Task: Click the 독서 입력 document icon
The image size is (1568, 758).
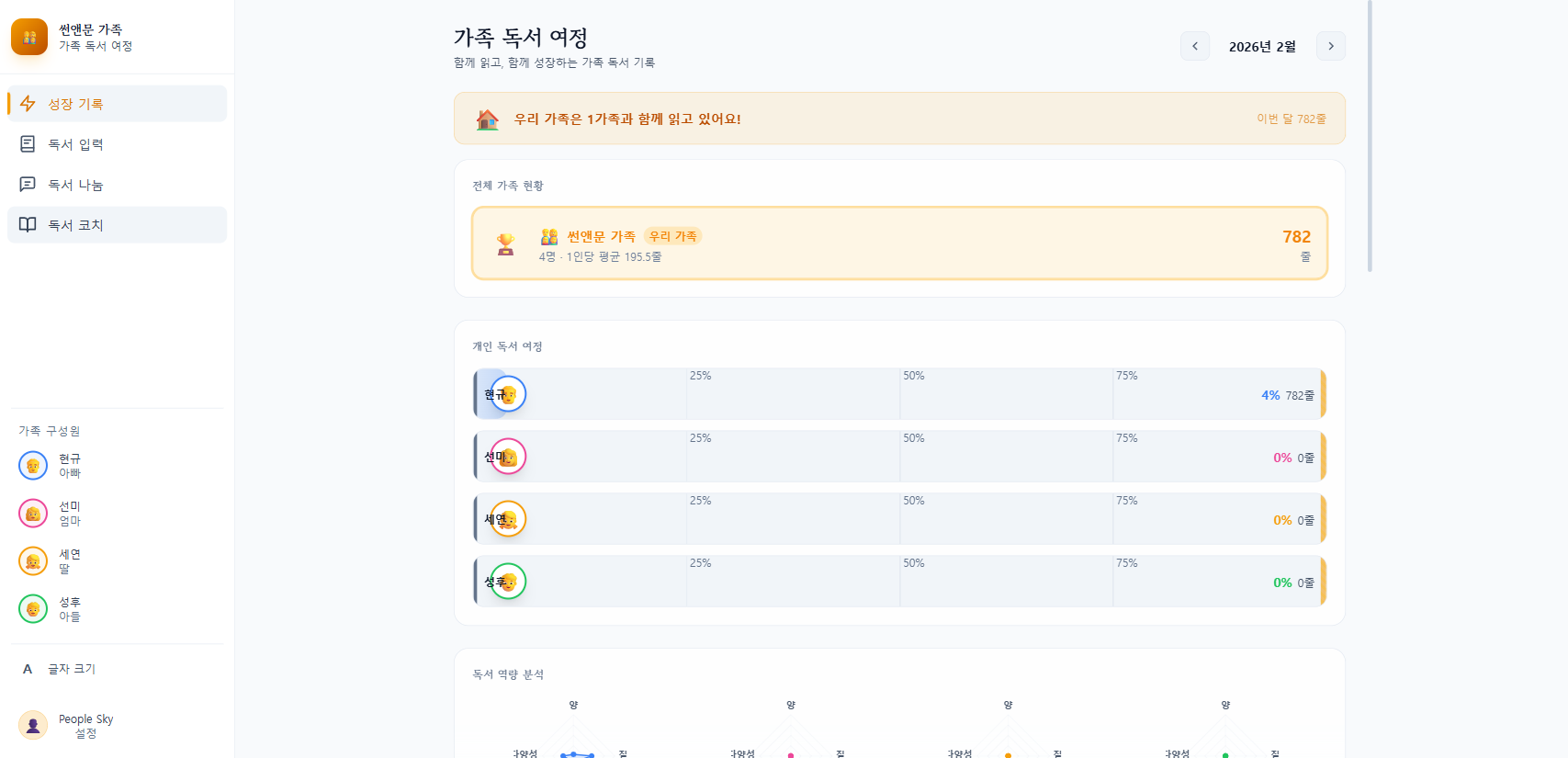Action: click(28, 144)
